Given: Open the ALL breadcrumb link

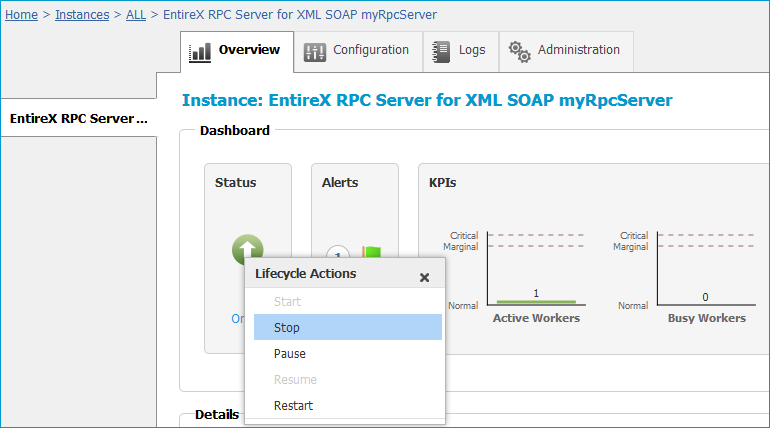Looking at the screenshot, I should pos(136,15).
